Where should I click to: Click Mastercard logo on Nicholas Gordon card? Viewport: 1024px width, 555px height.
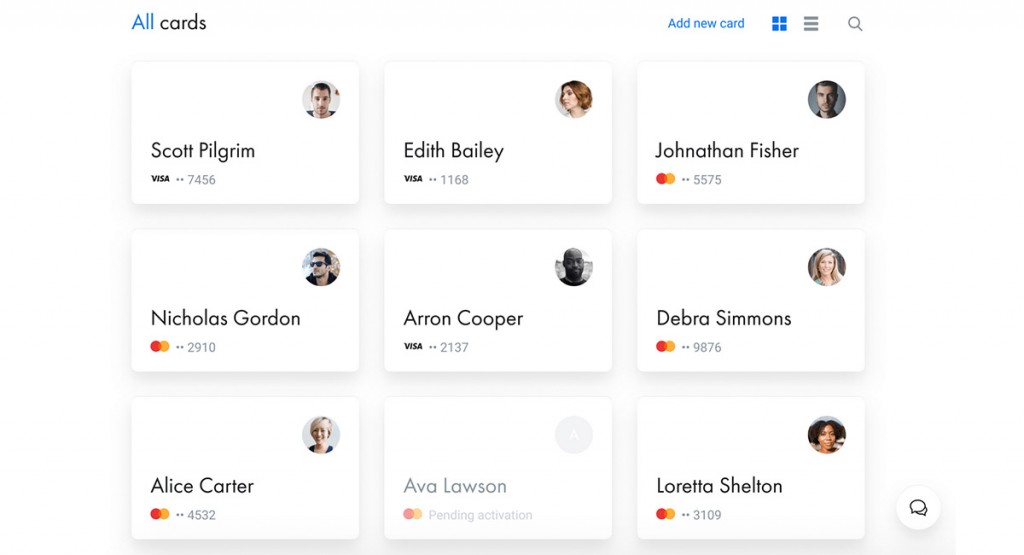click(x=160, y=347)
